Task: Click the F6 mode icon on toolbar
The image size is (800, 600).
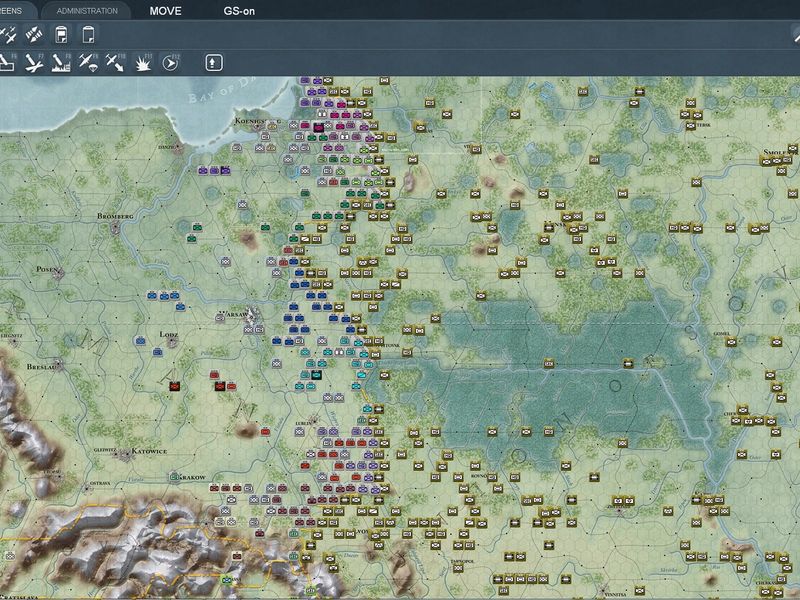Action: 8,63
